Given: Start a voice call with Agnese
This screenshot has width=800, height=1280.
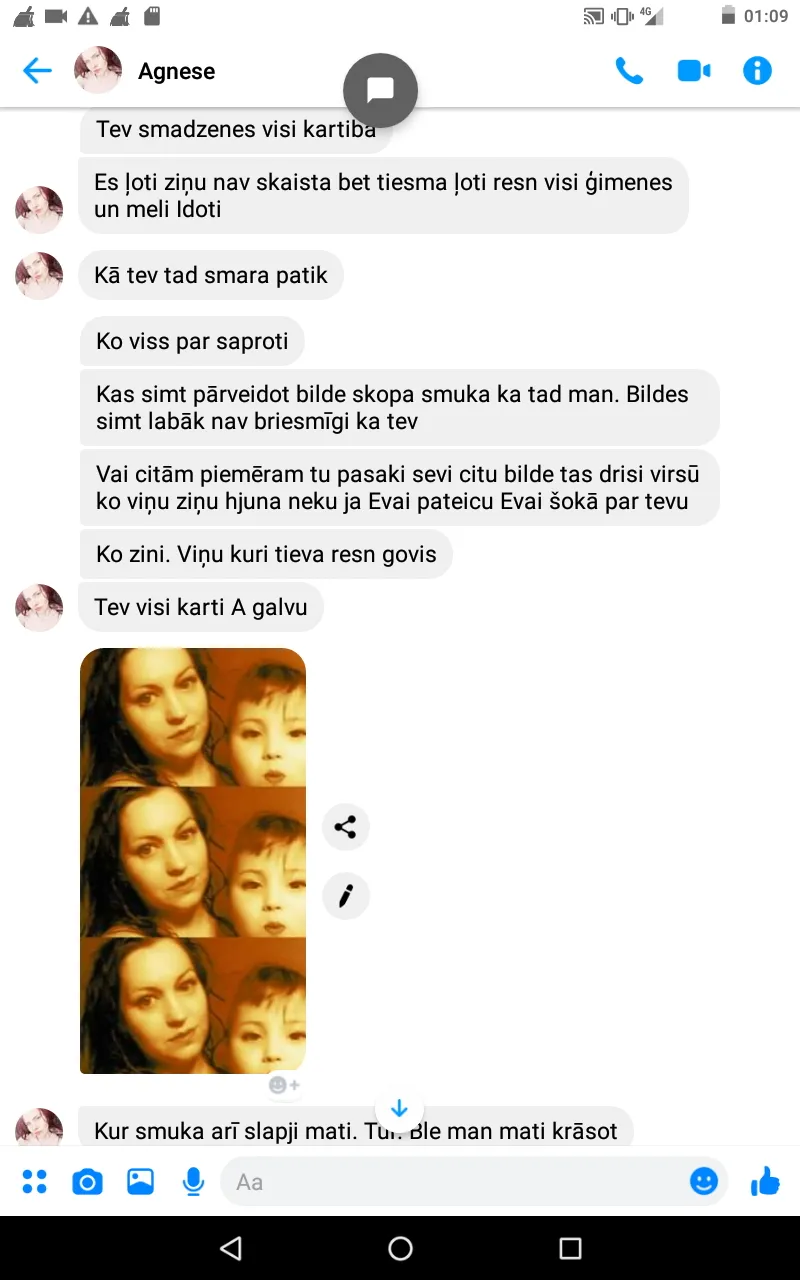Looking at the screenshot, I should point(629,71).
